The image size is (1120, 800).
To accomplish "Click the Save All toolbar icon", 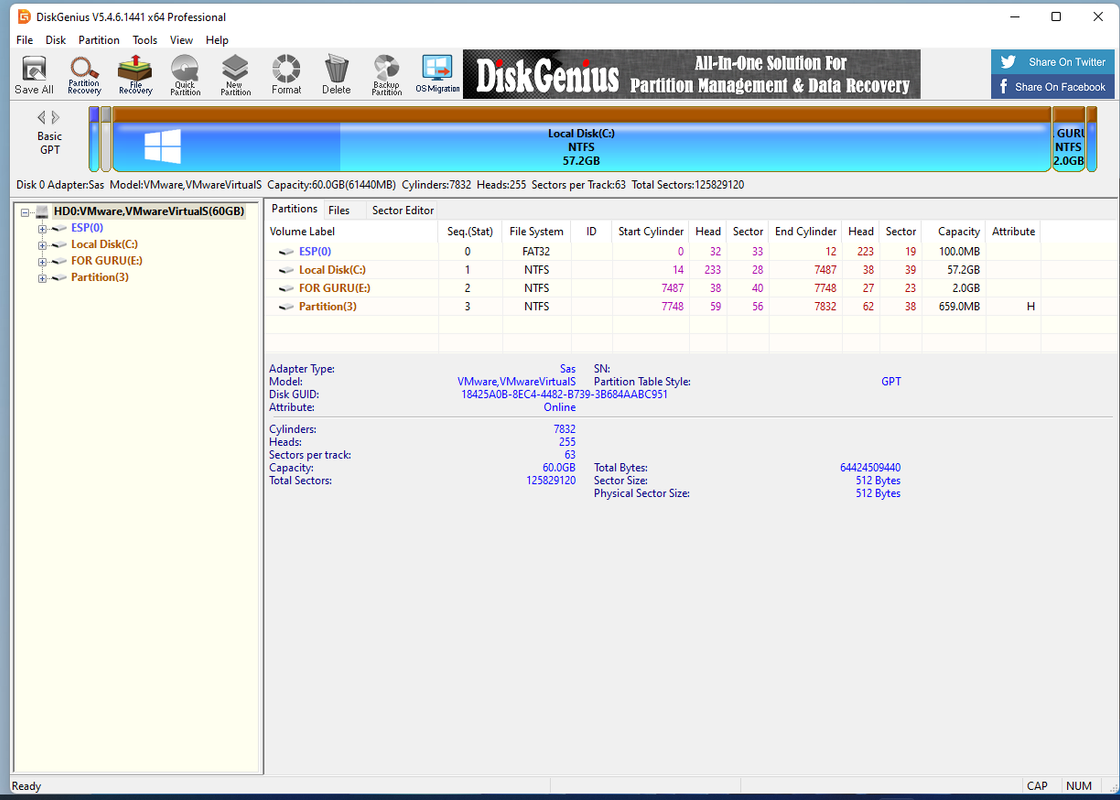I will (34, 75).
